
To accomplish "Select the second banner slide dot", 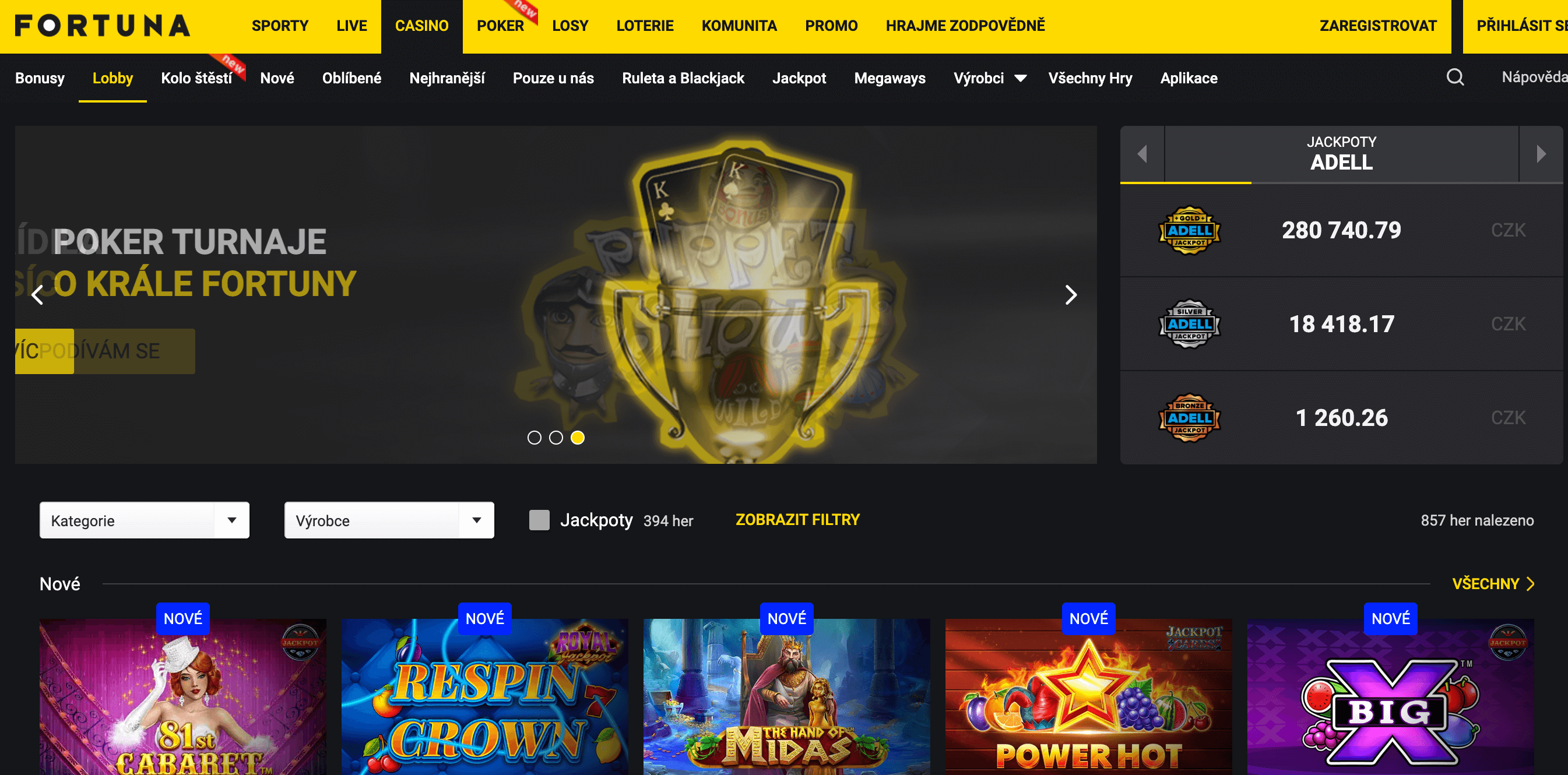I will coord(556,438).
